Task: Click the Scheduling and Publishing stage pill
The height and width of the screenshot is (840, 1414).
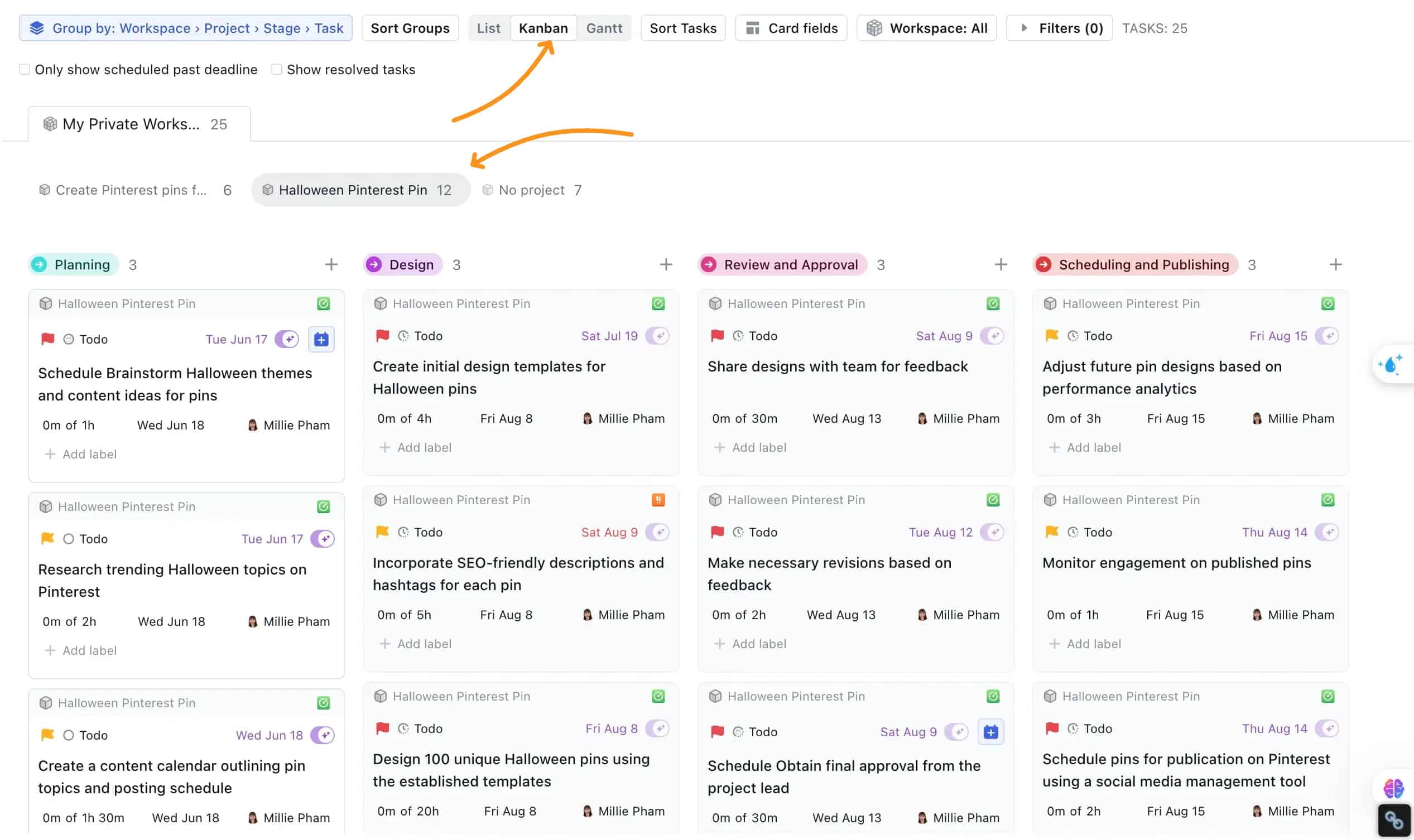Action: click(x=1135, y=264)
